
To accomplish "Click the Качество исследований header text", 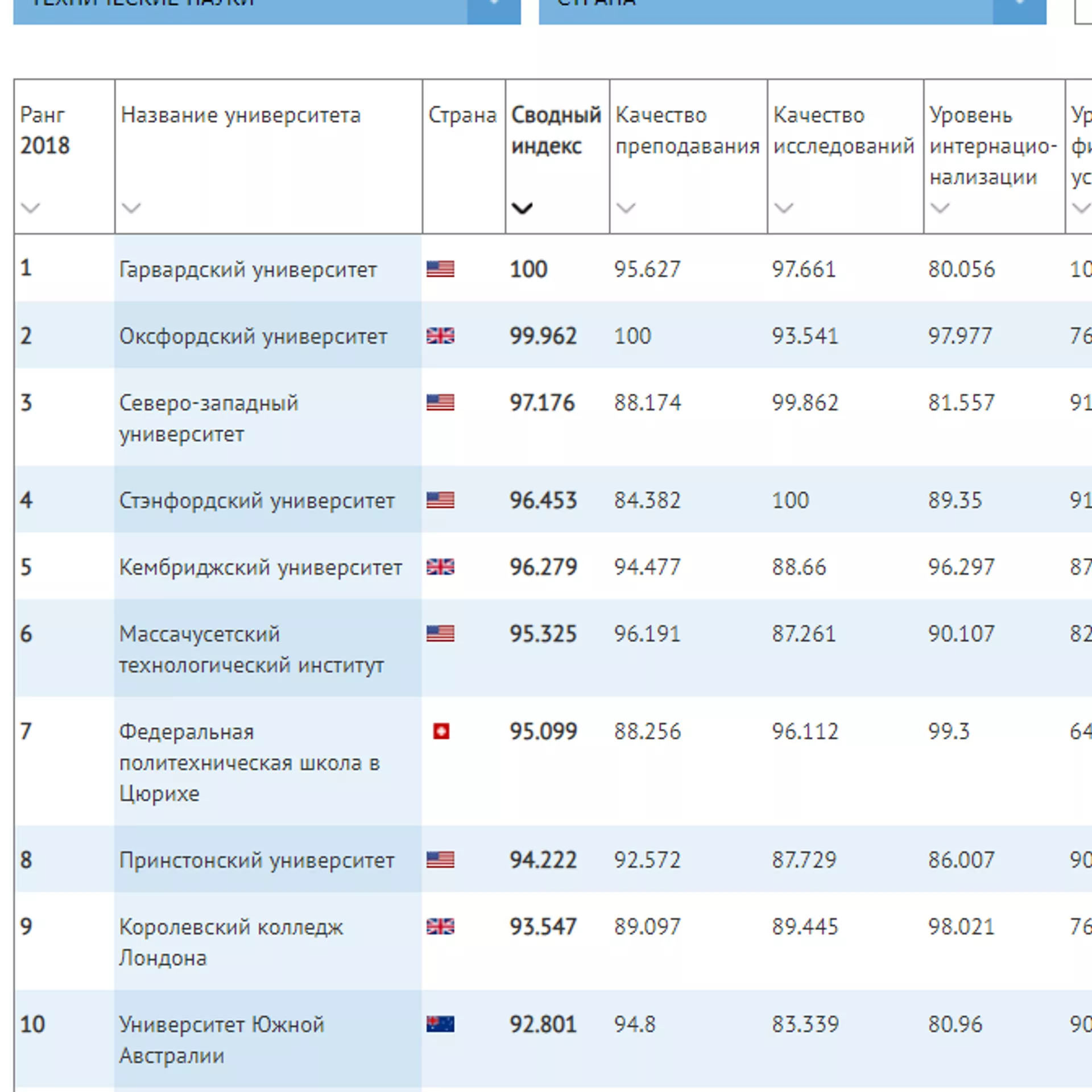I will click(843, 130).
